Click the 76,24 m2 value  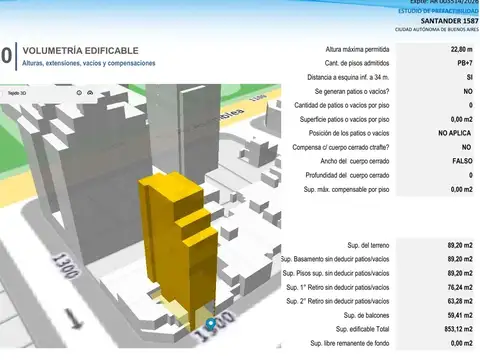tap(460, 287)
